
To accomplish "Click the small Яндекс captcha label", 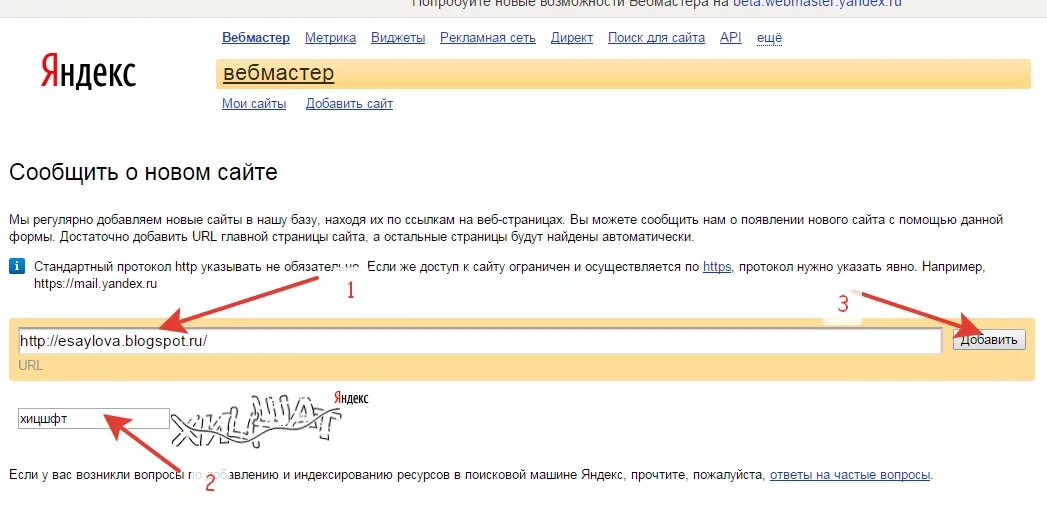I will (x=351, y=399).
